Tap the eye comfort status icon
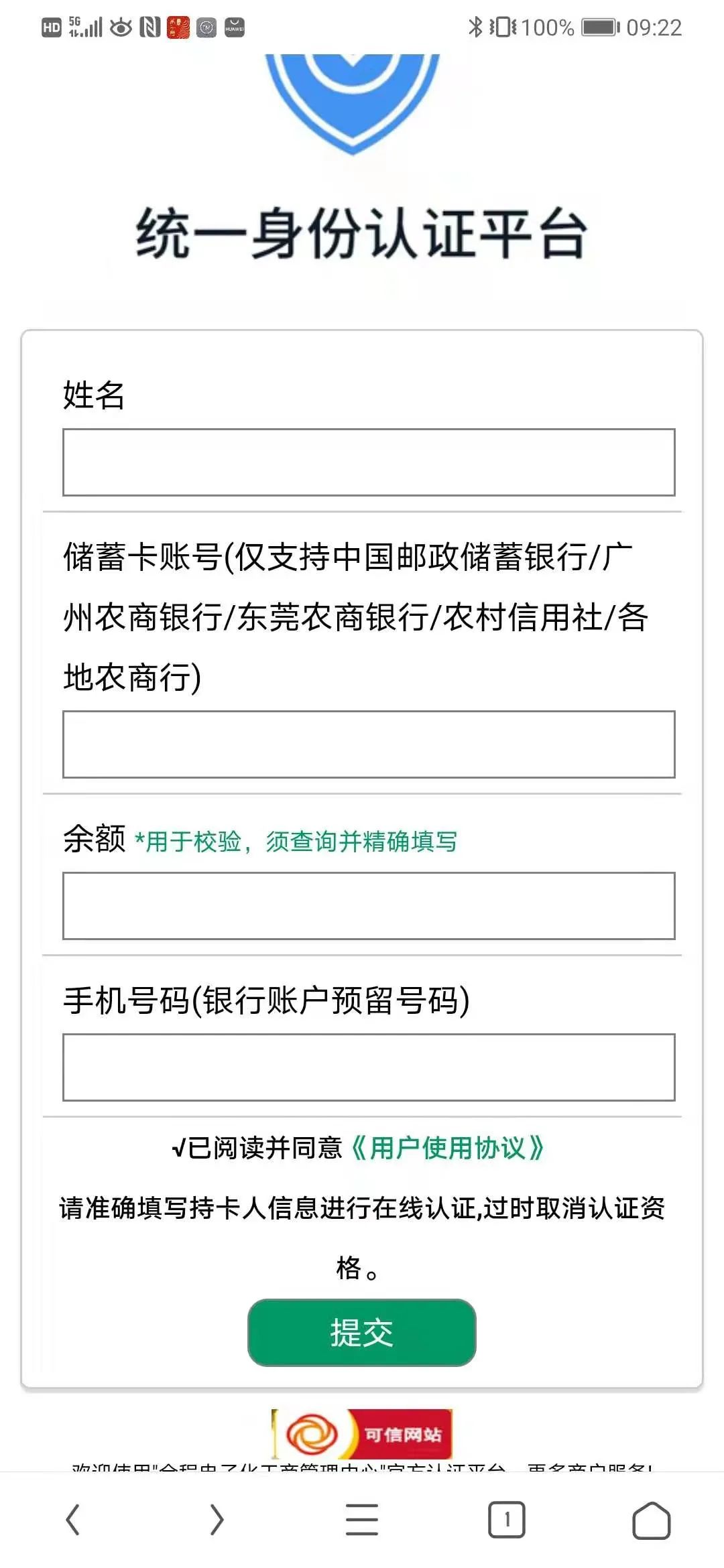 point(121,27)
